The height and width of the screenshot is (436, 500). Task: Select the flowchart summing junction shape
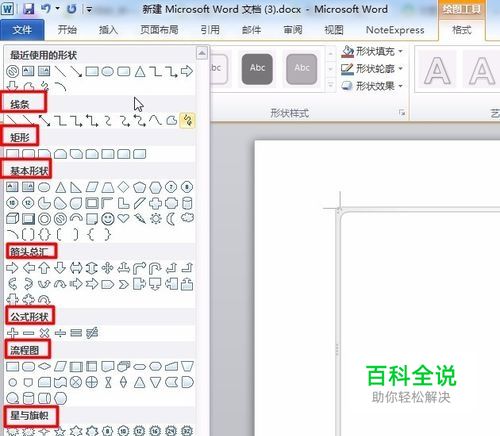click(x=76, y=382)
